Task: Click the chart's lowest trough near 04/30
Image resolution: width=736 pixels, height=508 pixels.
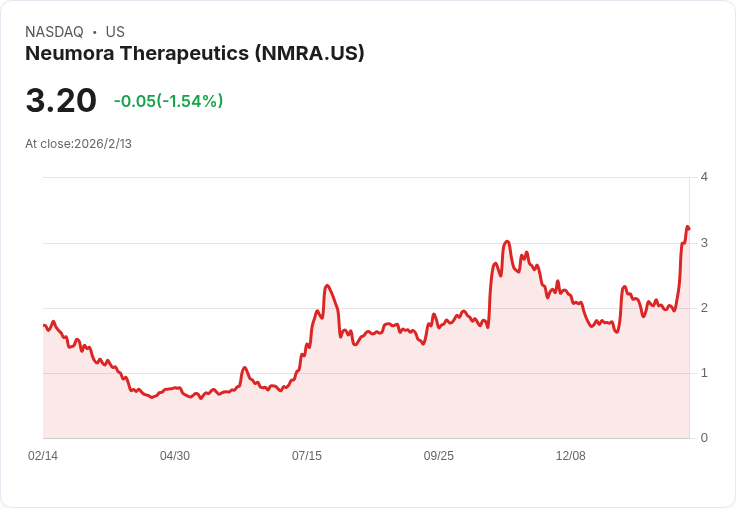Action: coord(201,398)
